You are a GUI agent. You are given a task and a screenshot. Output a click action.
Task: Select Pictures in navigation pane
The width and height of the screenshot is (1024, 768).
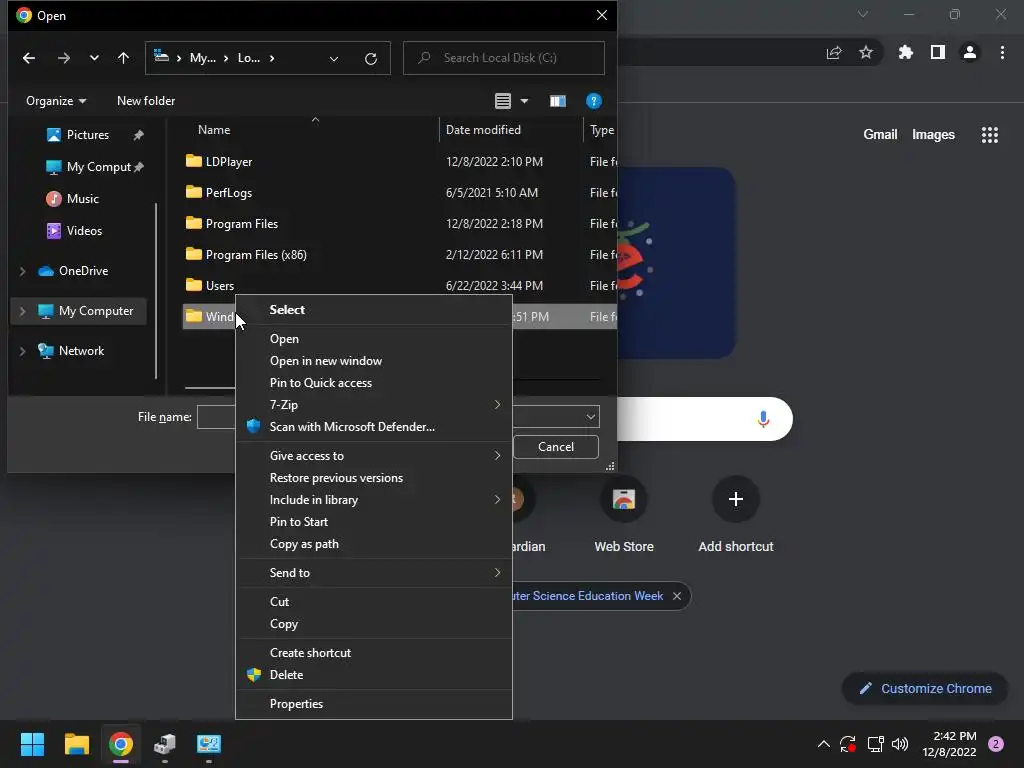click(88, 135)
